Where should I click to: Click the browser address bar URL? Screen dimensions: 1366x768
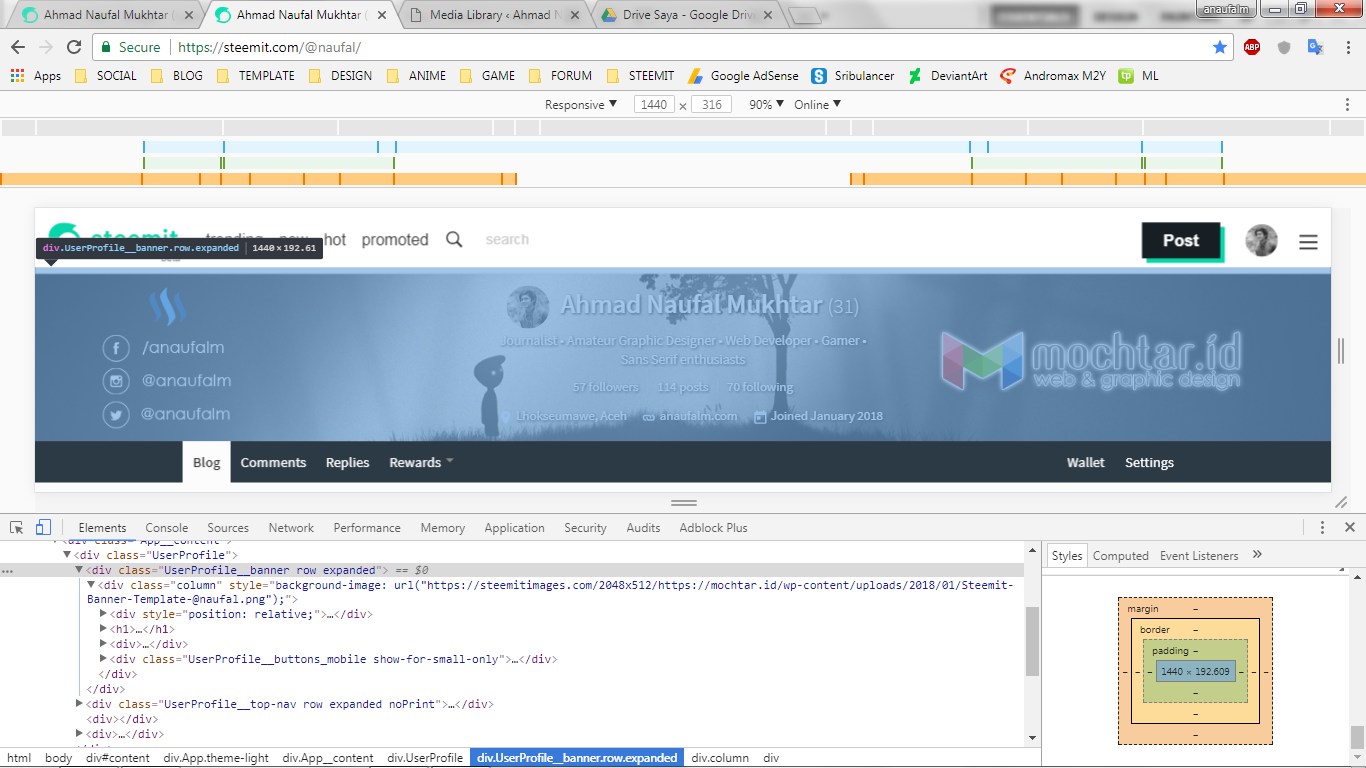(269, 47)
